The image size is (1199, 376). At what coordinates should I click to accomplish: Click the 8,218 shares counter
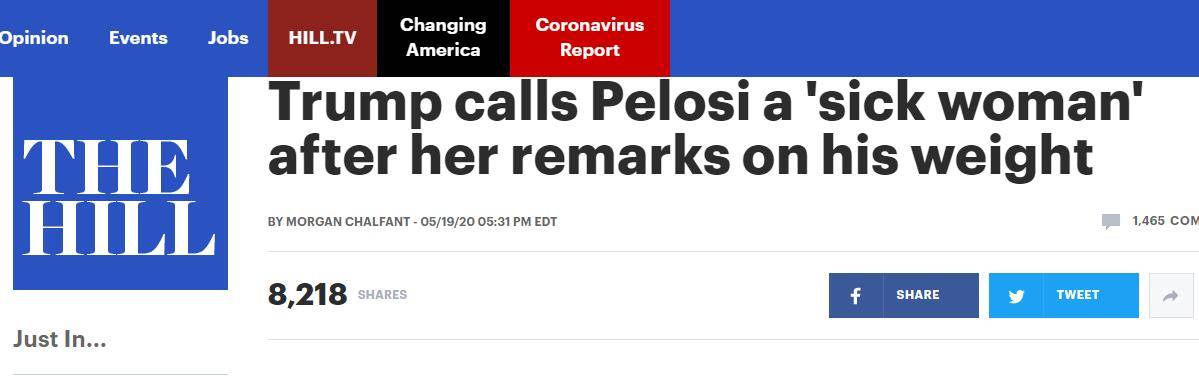307,295
